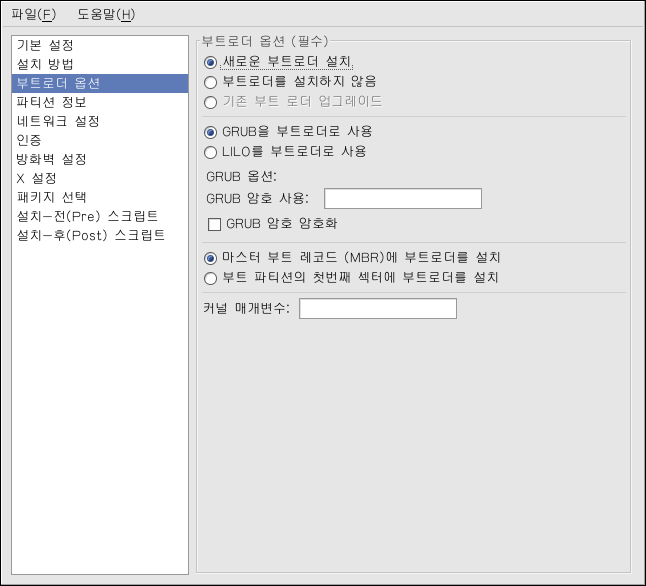
Task: Open 패키지 선택 section
Action: coord(51,197)
